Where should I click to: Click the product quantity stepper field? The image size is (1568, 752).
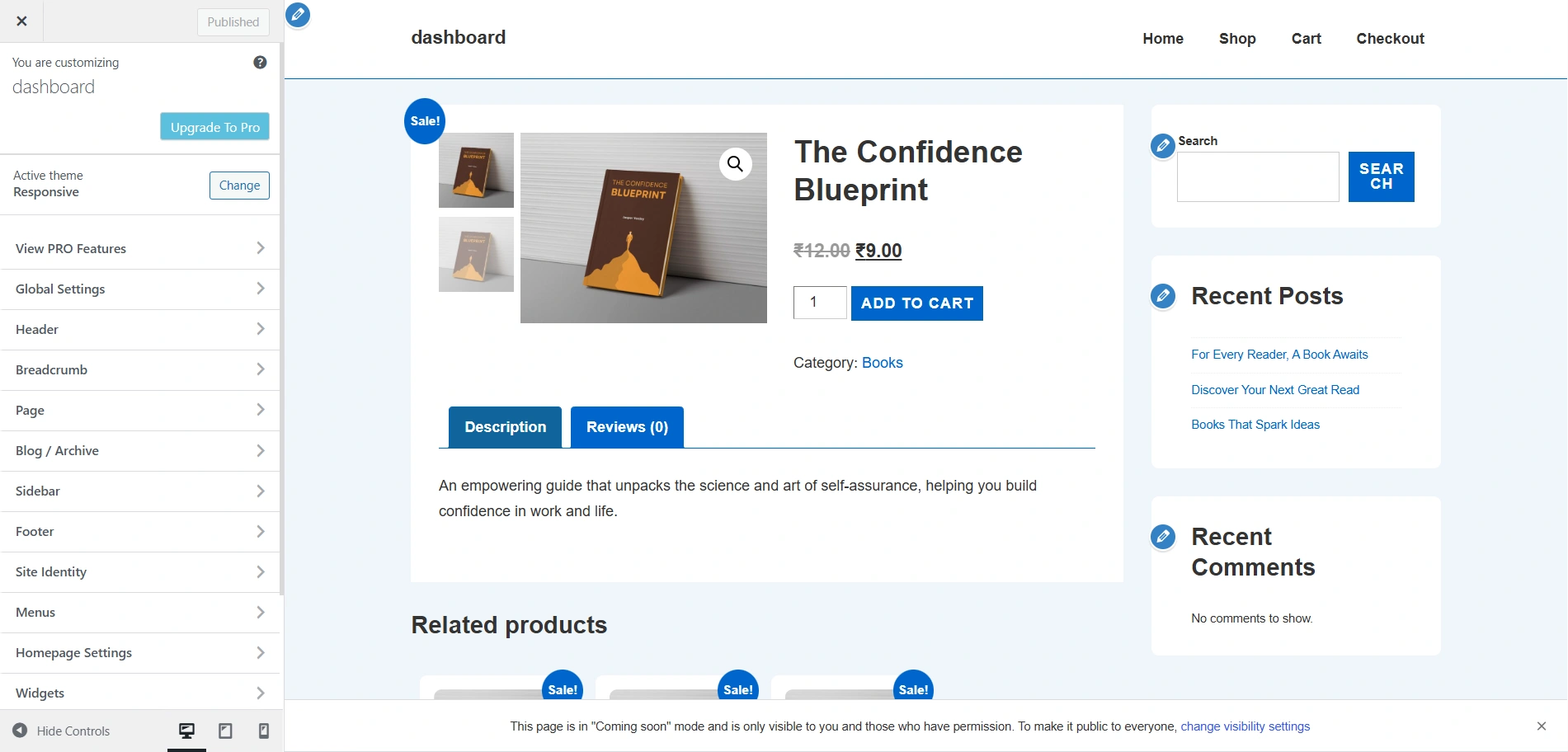820,303
